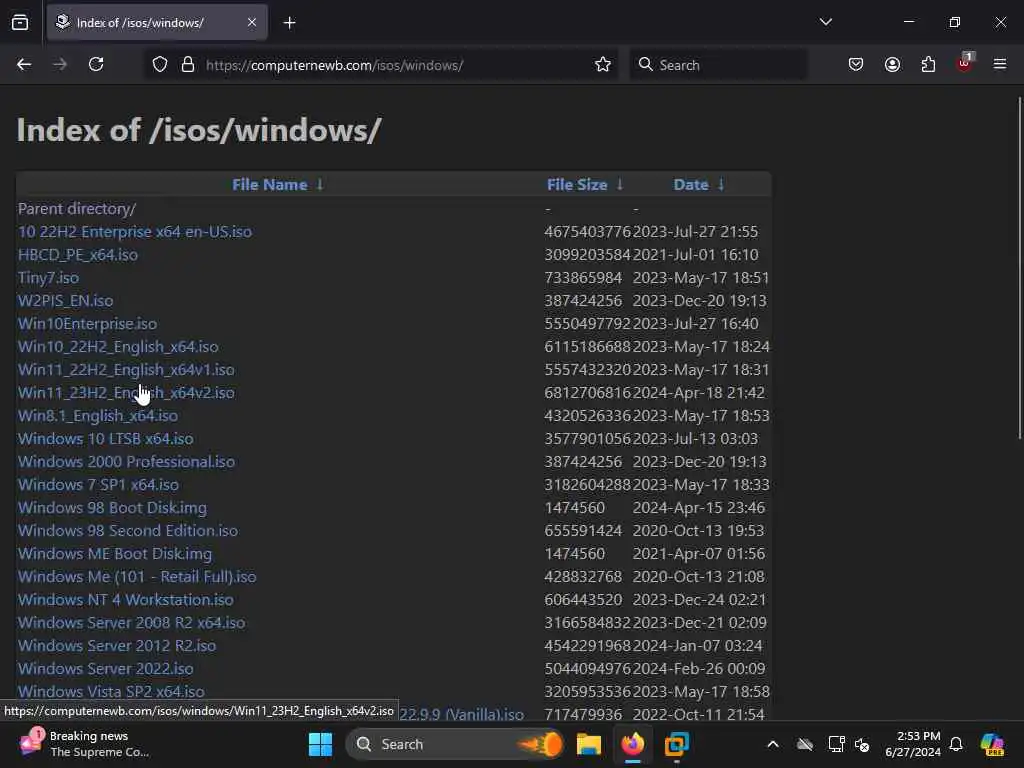1024x768 pixels.
Task: Open the Breaking news taskbar widget
Action: click(85, 744)
